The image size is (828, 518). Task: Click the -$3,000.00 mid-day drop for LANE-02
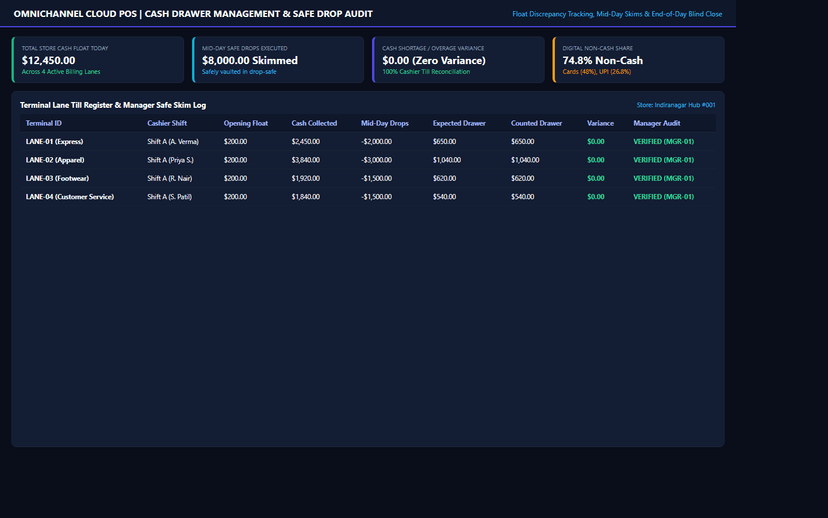coord(377,160)
